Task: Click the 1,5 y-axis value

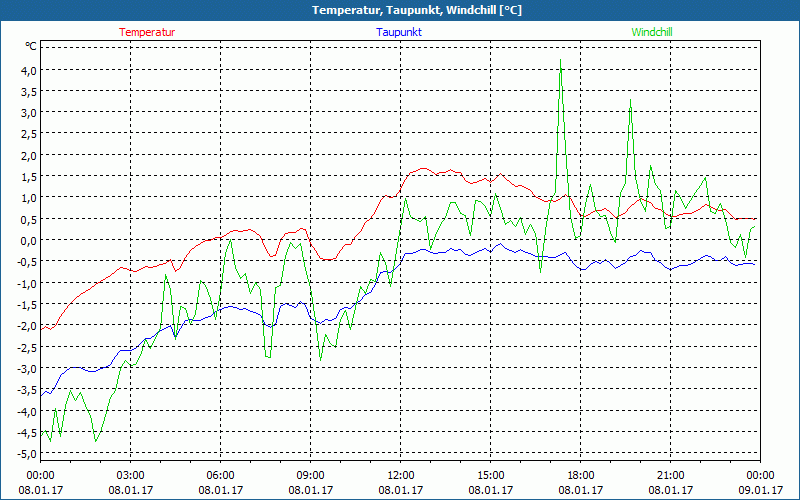Action: 29,177
